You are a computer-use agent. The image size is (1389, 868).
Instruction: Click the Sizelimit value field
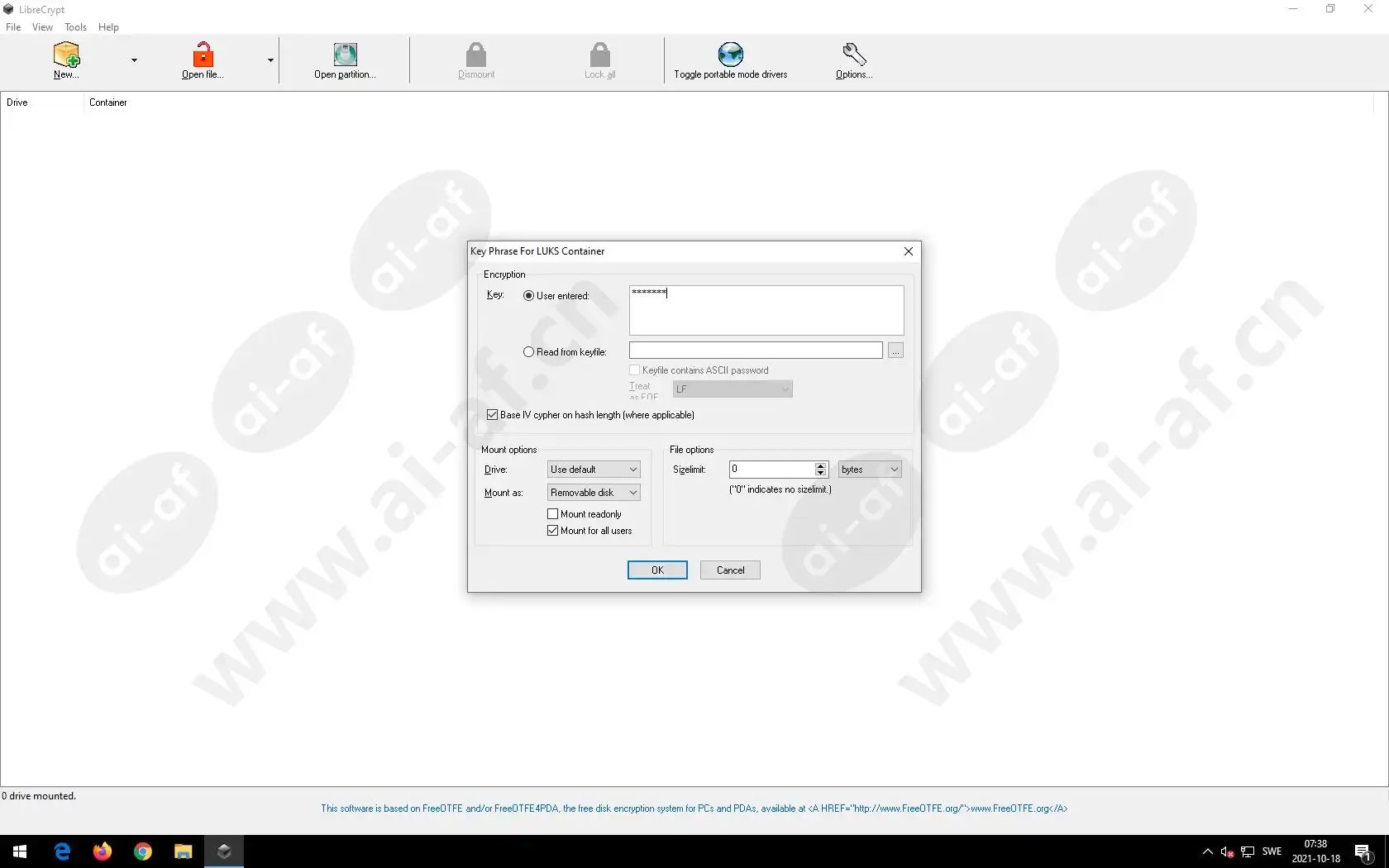tap(771, 469)
